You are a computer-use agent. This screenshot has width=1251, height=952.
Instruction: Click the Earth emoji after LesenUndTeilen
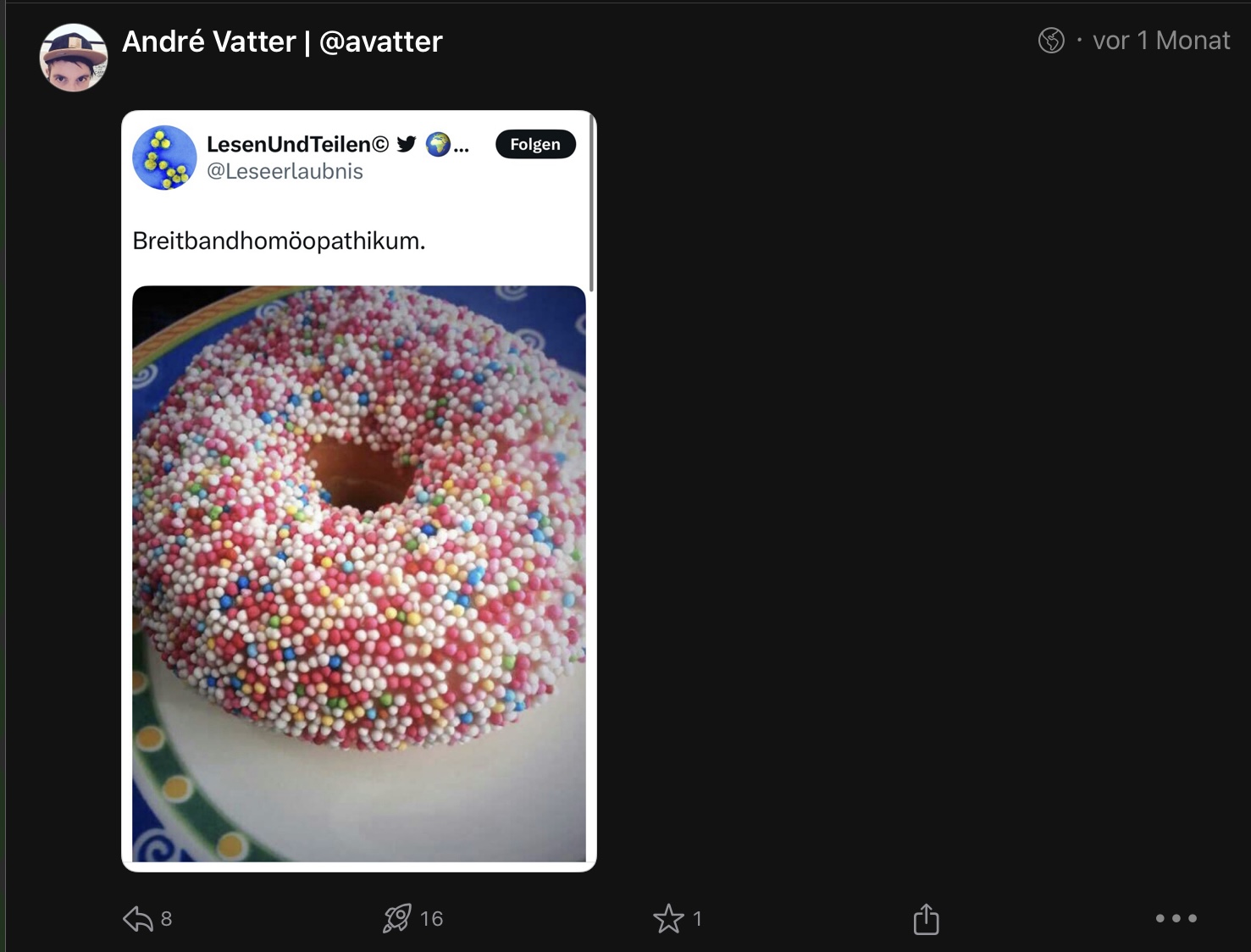point(438,144)
